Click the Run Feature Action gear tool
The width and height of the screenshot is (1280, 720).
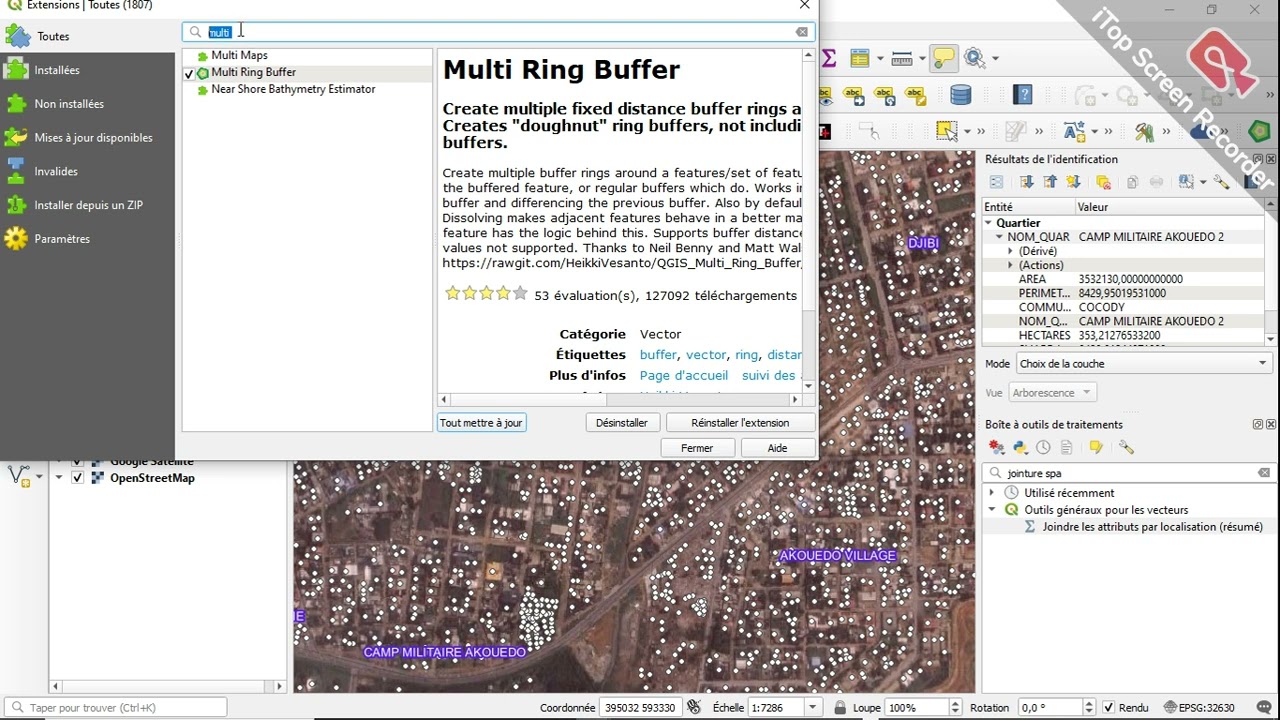pos(975,59)
